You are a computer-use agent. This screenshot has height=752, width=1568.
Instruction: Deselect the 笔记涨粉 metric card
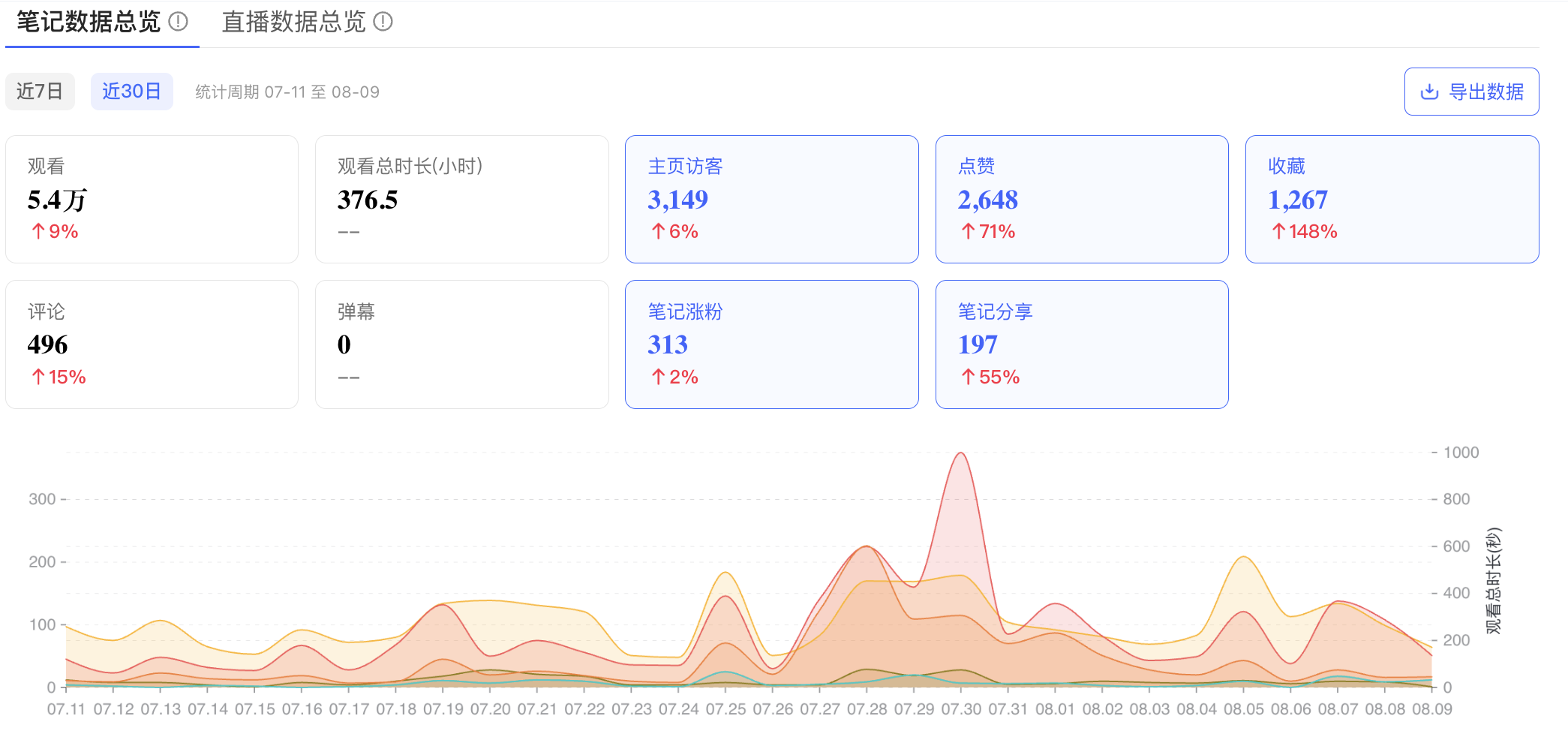(771, 344)
